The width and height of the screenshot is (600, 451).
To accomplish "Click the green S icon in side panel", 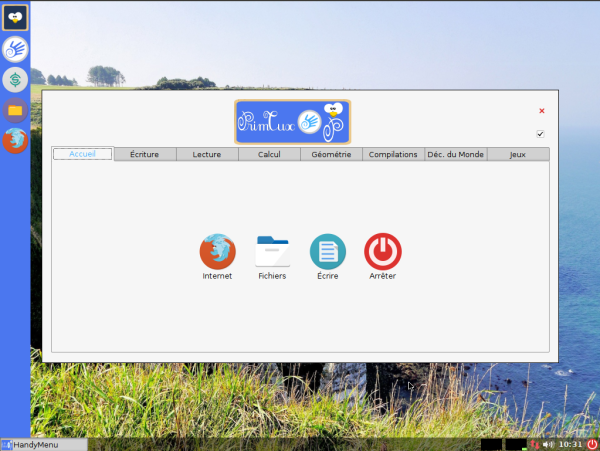I will click(15, 80).
